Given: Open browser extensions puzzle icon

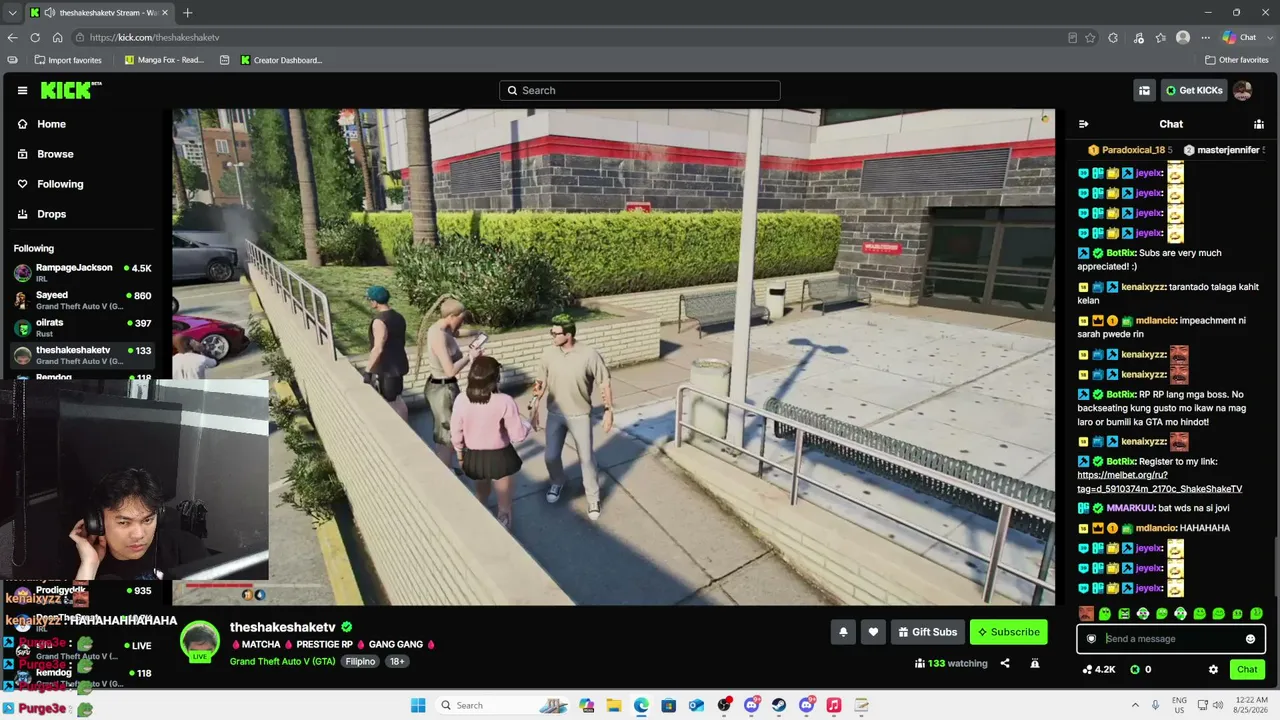Looking at the screenshot, I should (1113, 38).
